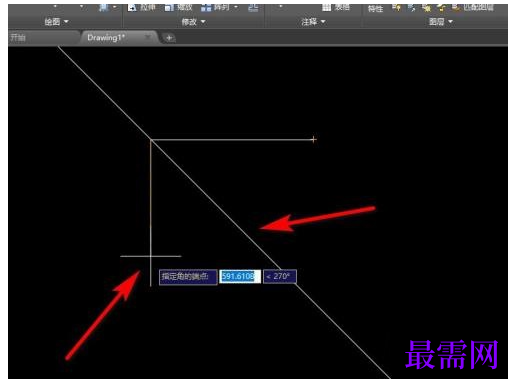Expand the 修改 modify panel
The image size is (517, 386).
[193, 22]
